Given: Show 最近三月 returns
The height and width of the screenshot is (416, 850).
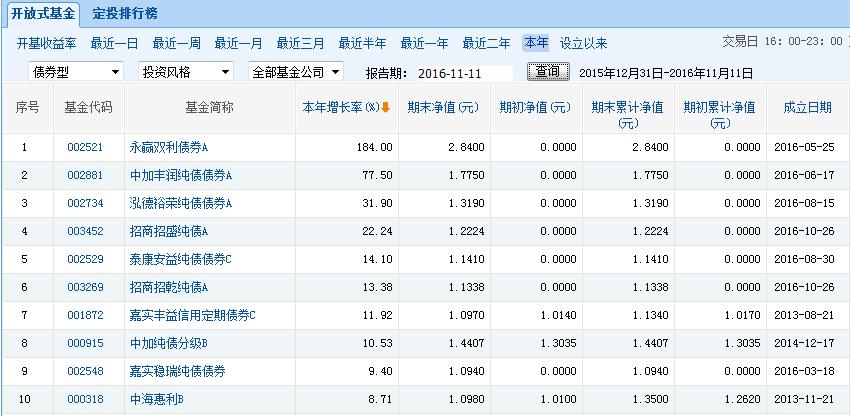Looking at the screenshot, I should pos(300,43).
